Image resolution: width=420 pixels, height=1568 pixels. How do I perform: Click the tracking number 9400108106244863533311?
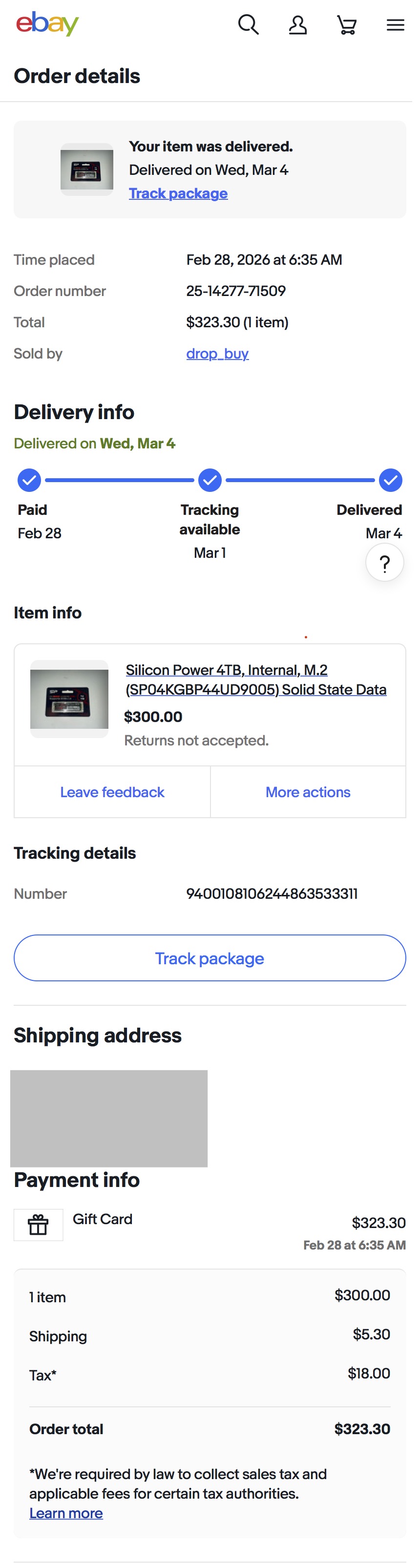point(272,893)
